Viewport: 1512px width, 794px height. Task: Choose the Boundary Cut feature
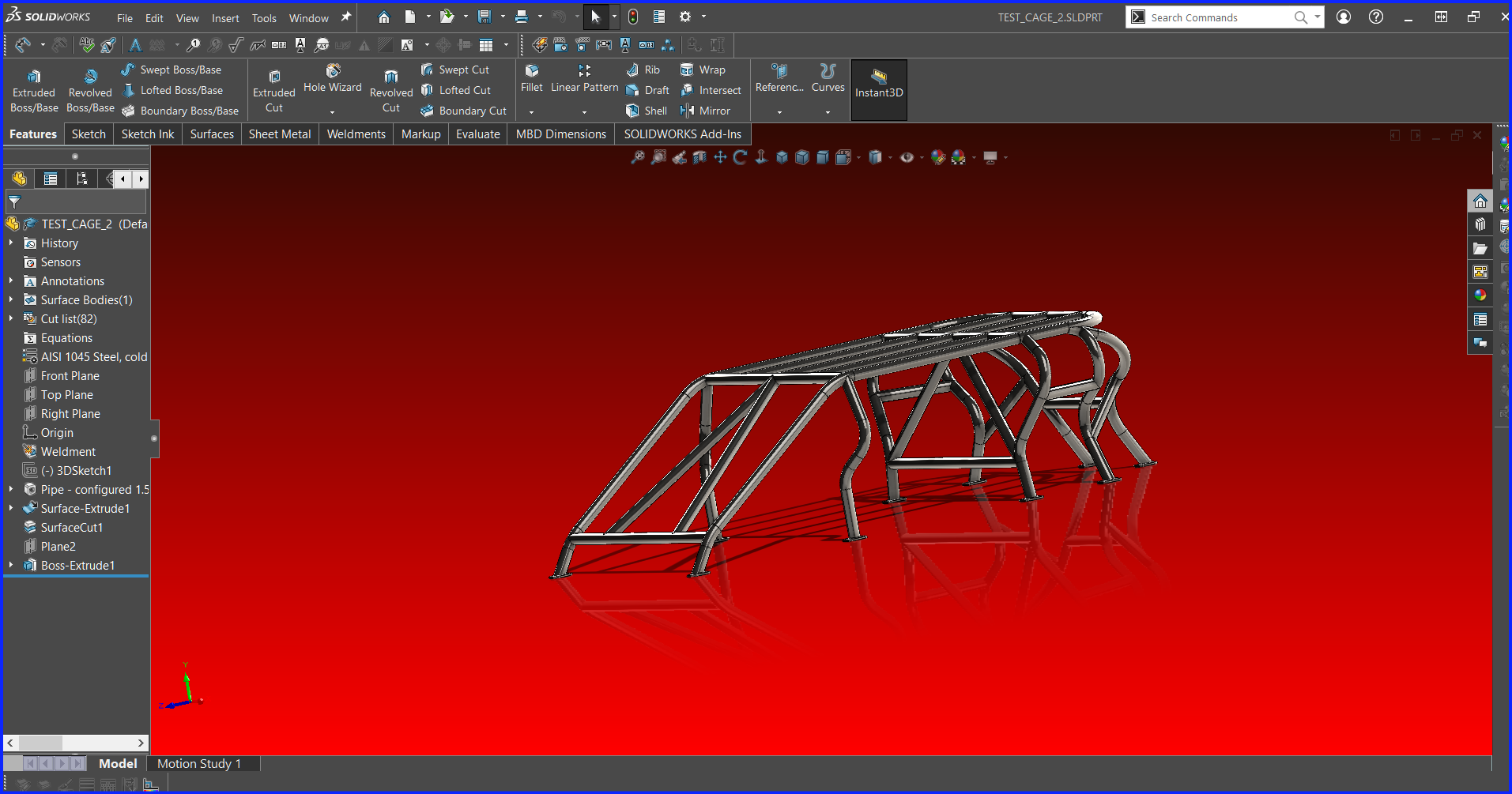[x=464, y=111]
